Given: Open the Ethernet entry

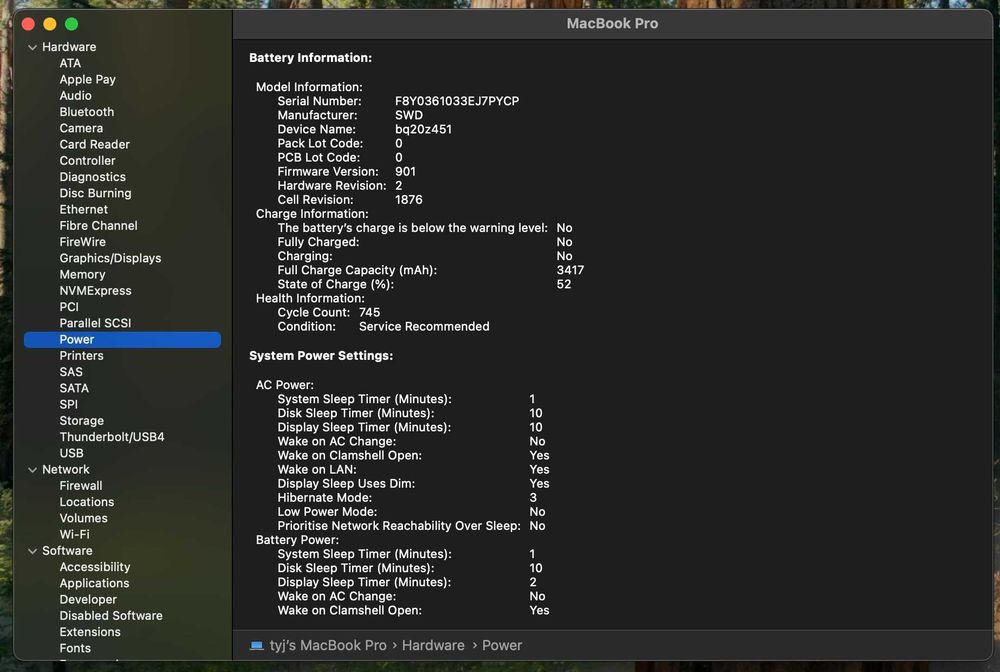Looking at the screenshot, I should point(84,209).
